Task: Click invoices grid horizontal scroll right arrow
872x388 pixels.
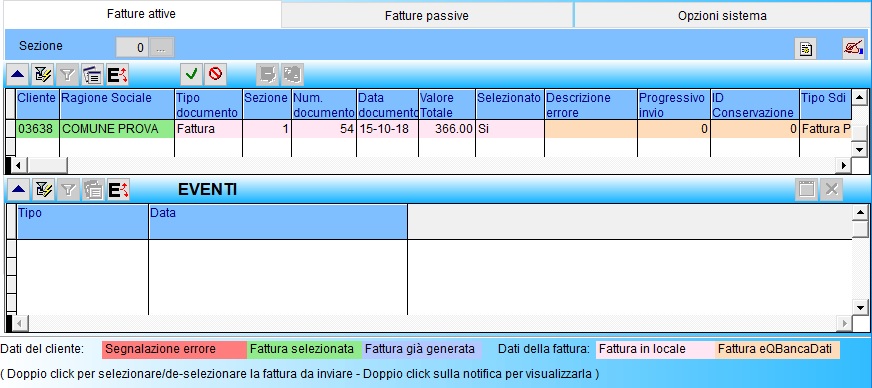Action: (x=844, y=165)
